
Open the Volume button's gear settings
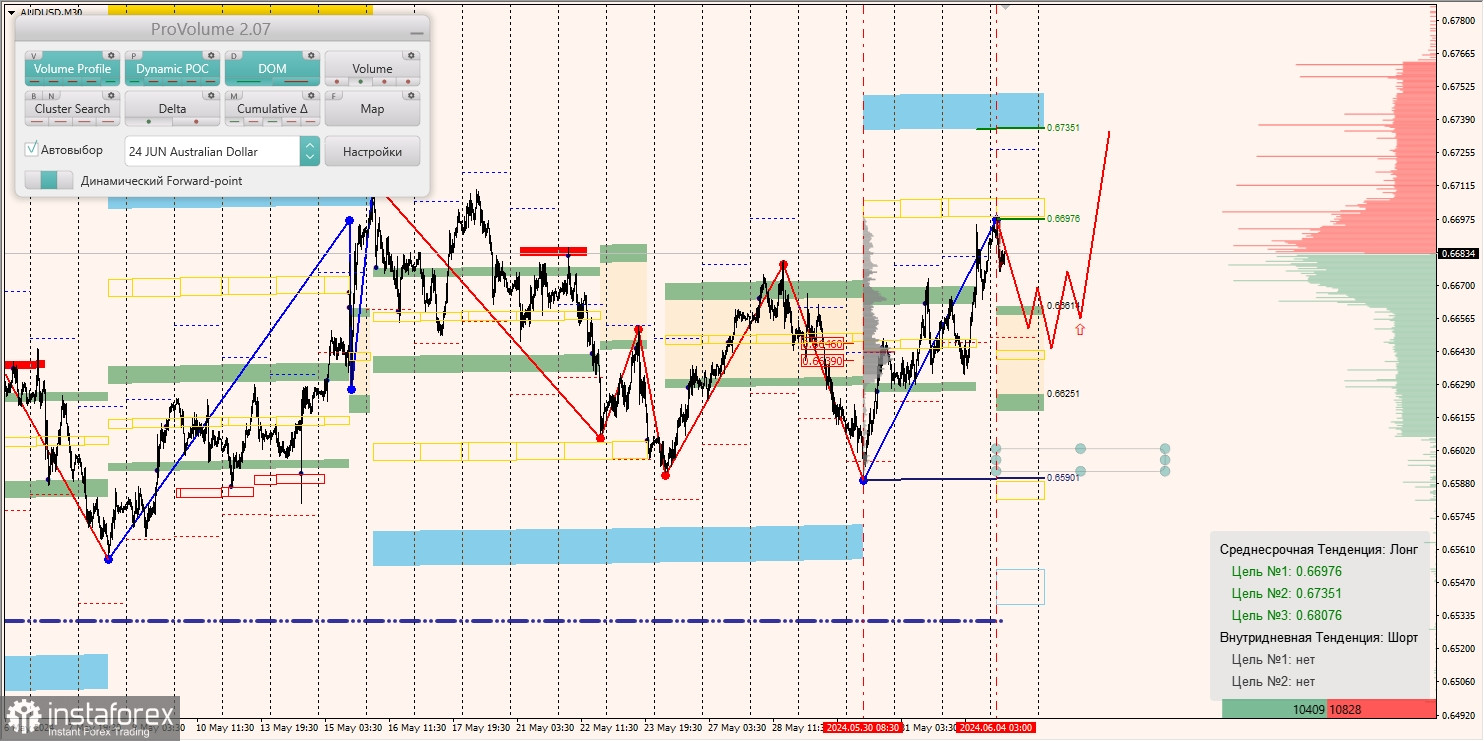pos(411,55)
